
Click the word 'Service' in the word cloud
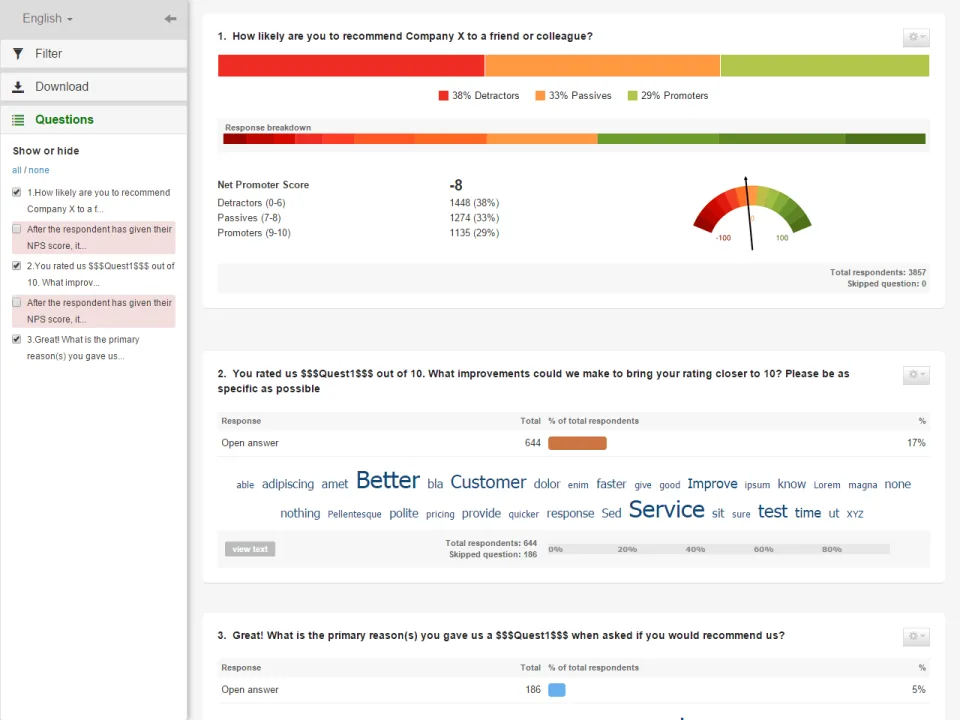click(x=667, y=510)
